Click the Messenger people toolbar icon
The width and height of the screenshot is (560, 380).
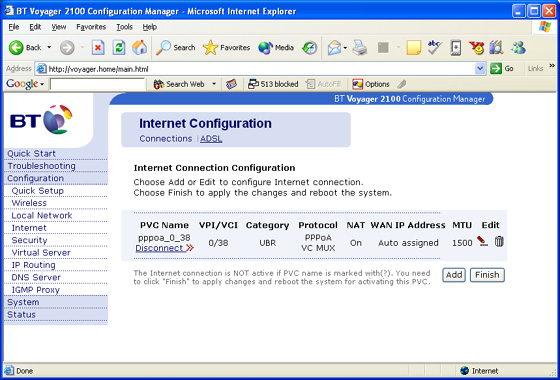(518, 48)
